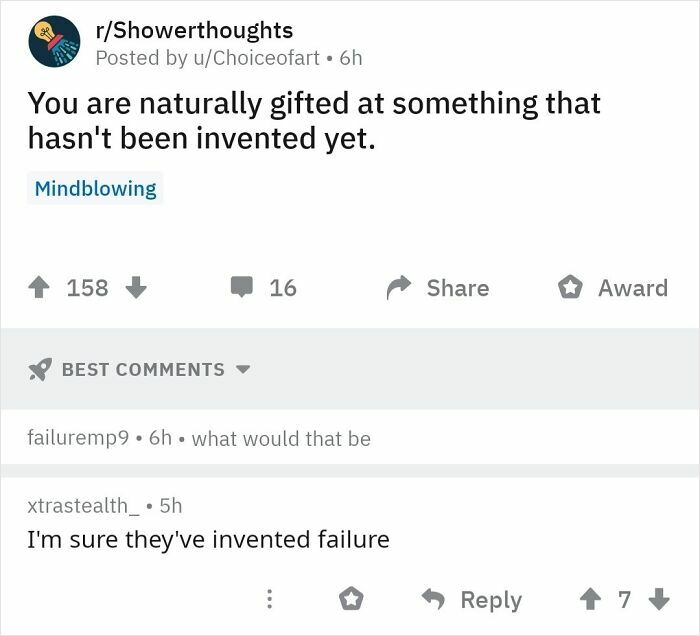Click the r/Showerthoughts subreddit avatar
The image size is (700, 636).
pyautogui.click(x=54, y=42)
